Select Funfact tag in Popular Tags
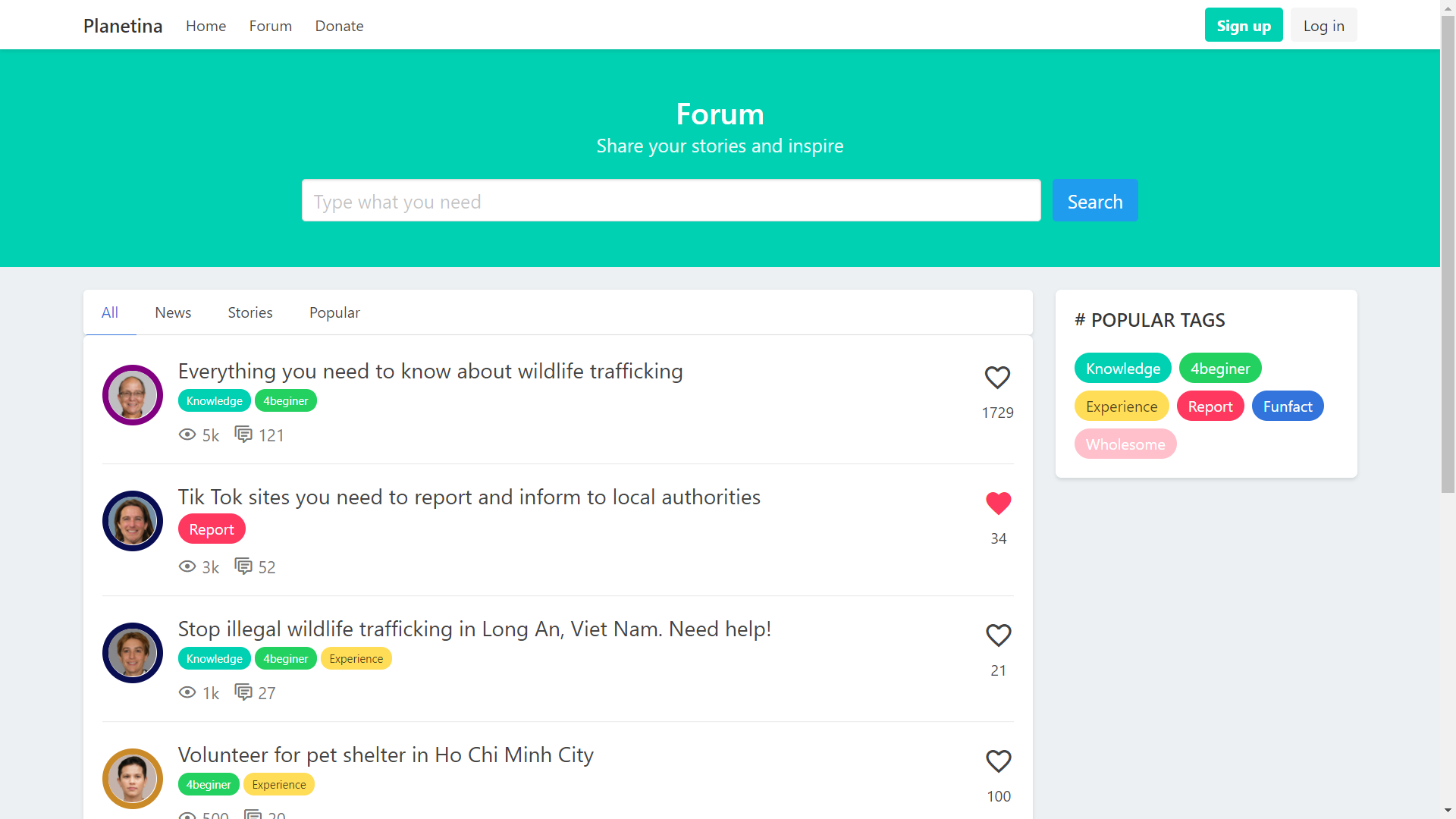1456x819 pixels. 1287,406
